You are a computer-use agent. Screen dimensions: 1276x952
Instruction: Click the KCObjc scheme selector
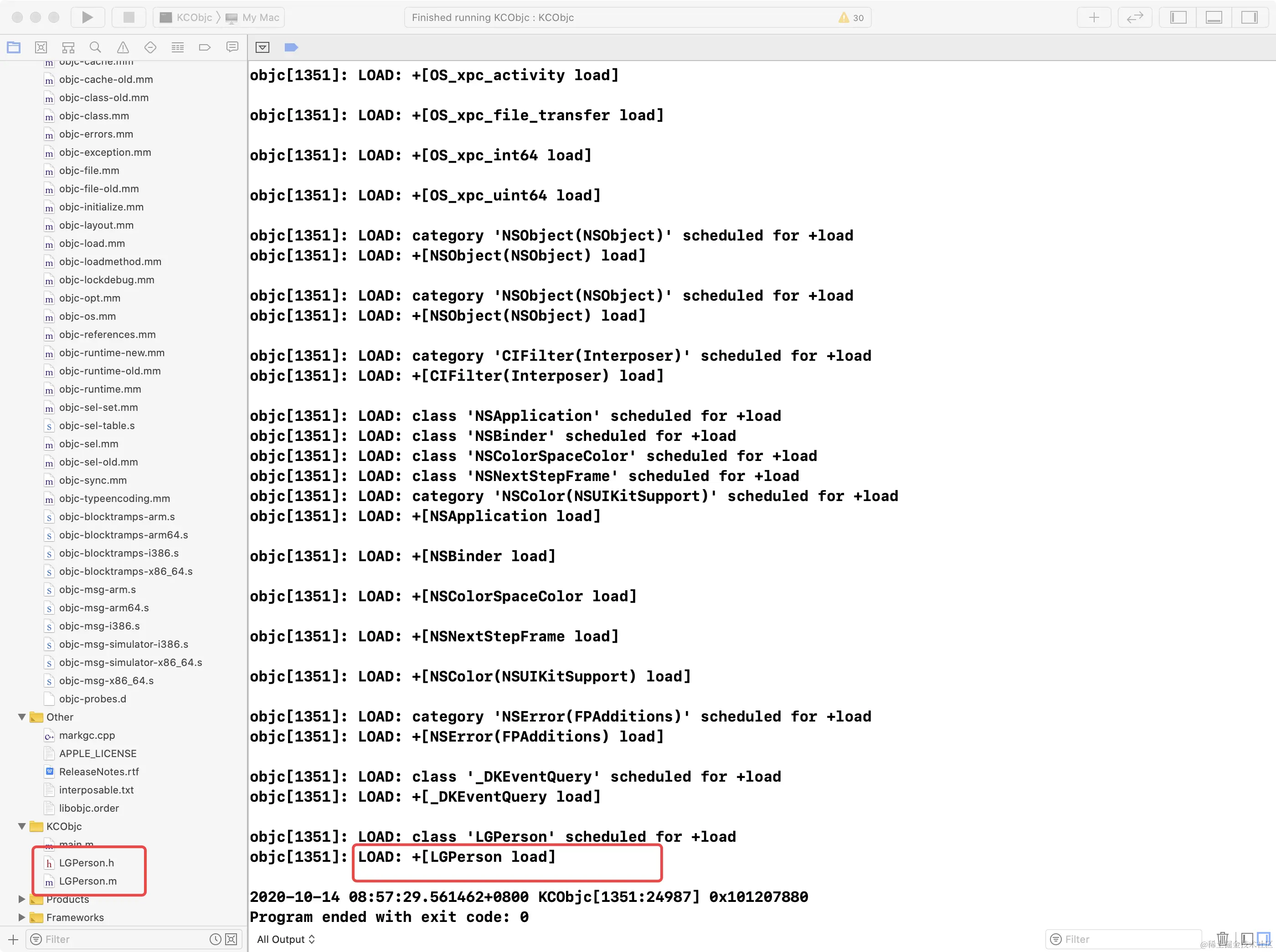[x=194, y=17]
